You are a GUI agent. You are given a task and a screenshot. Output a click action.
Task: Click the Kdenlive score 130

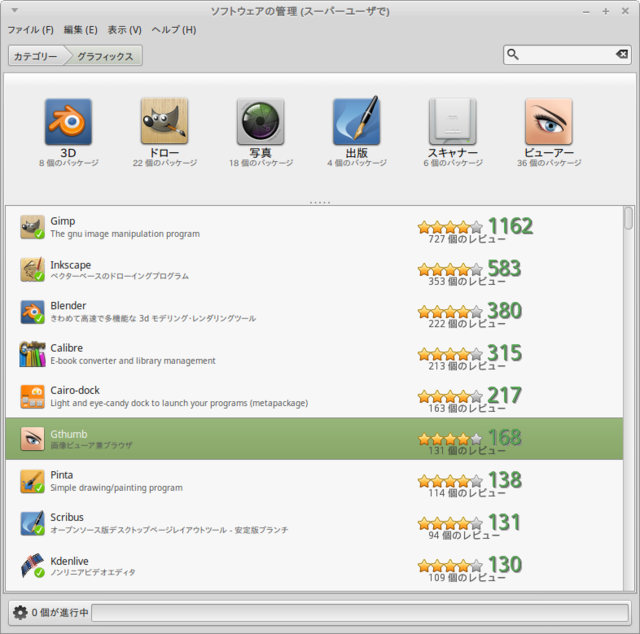505,565
